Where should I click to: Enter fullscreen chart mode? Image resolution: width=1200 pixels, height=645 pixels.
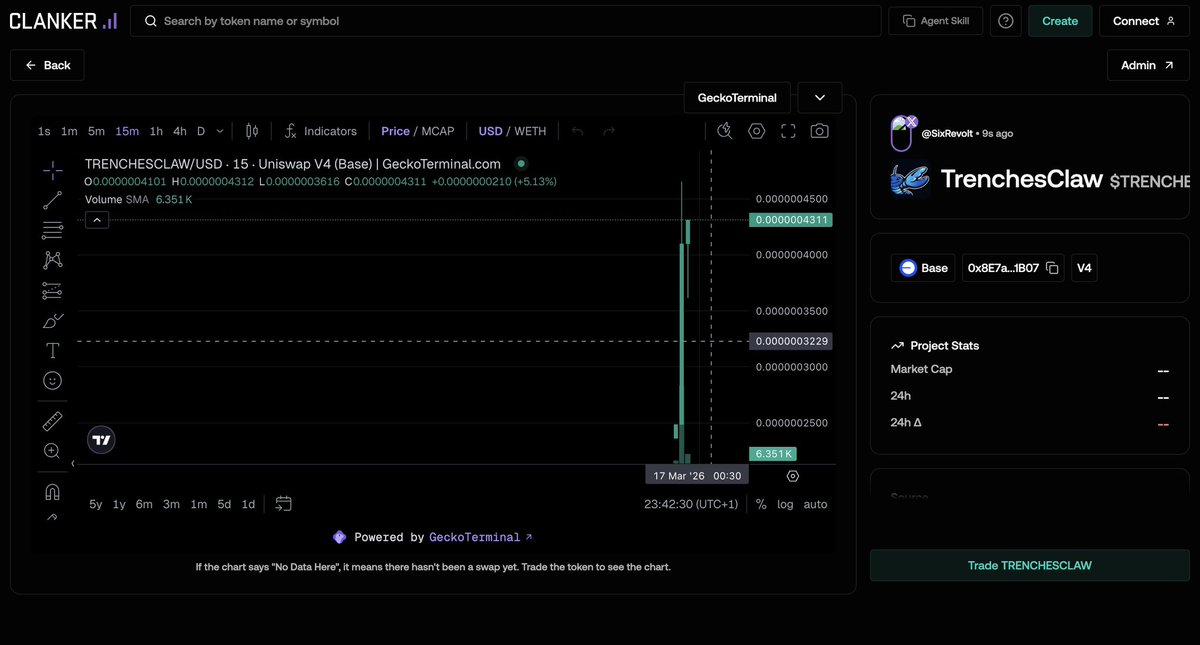pyautogui.click(x=788, y=131)
